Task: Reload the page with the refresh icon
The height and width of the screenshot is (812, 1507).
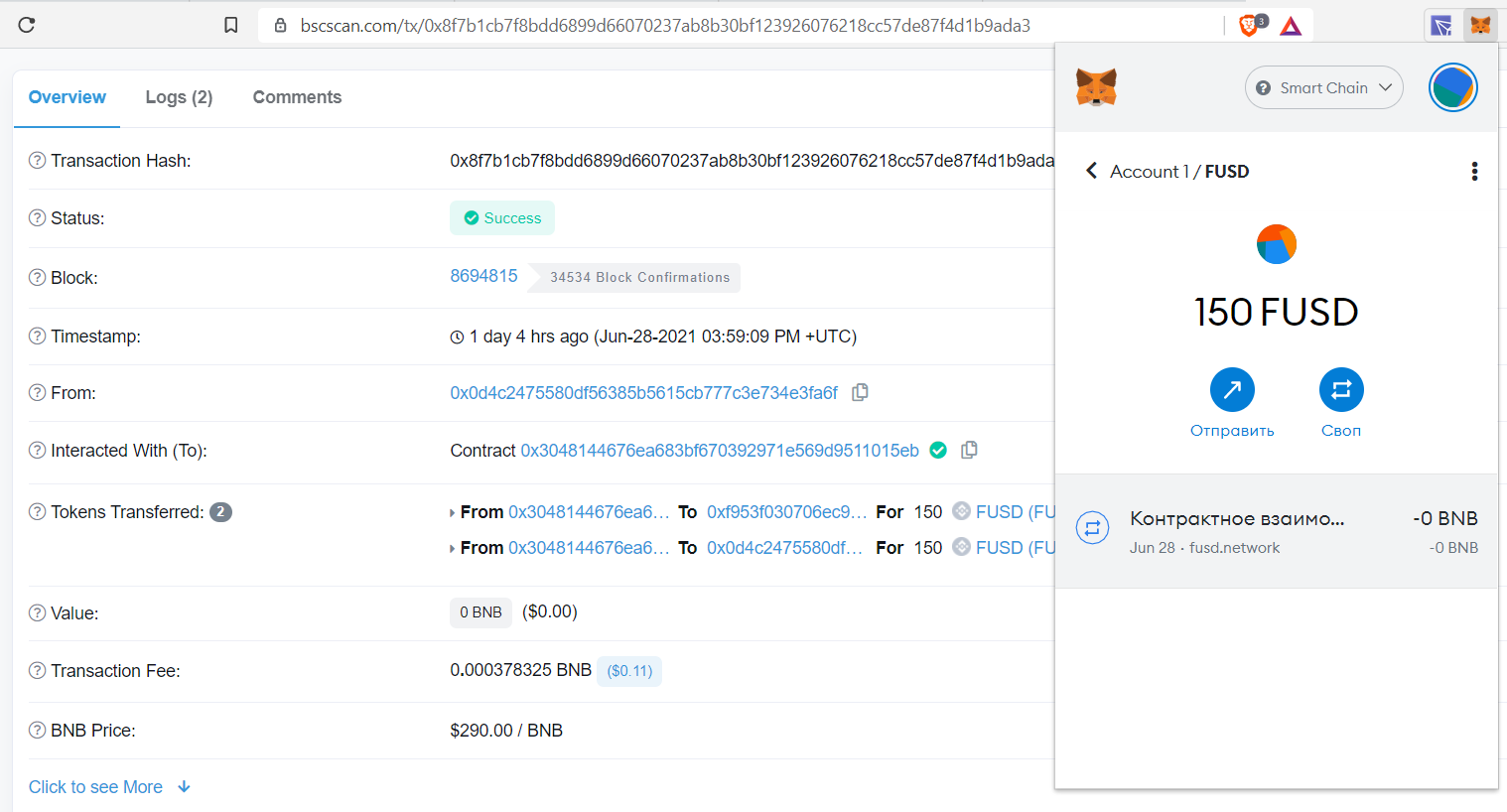Action: coord(27,25)
